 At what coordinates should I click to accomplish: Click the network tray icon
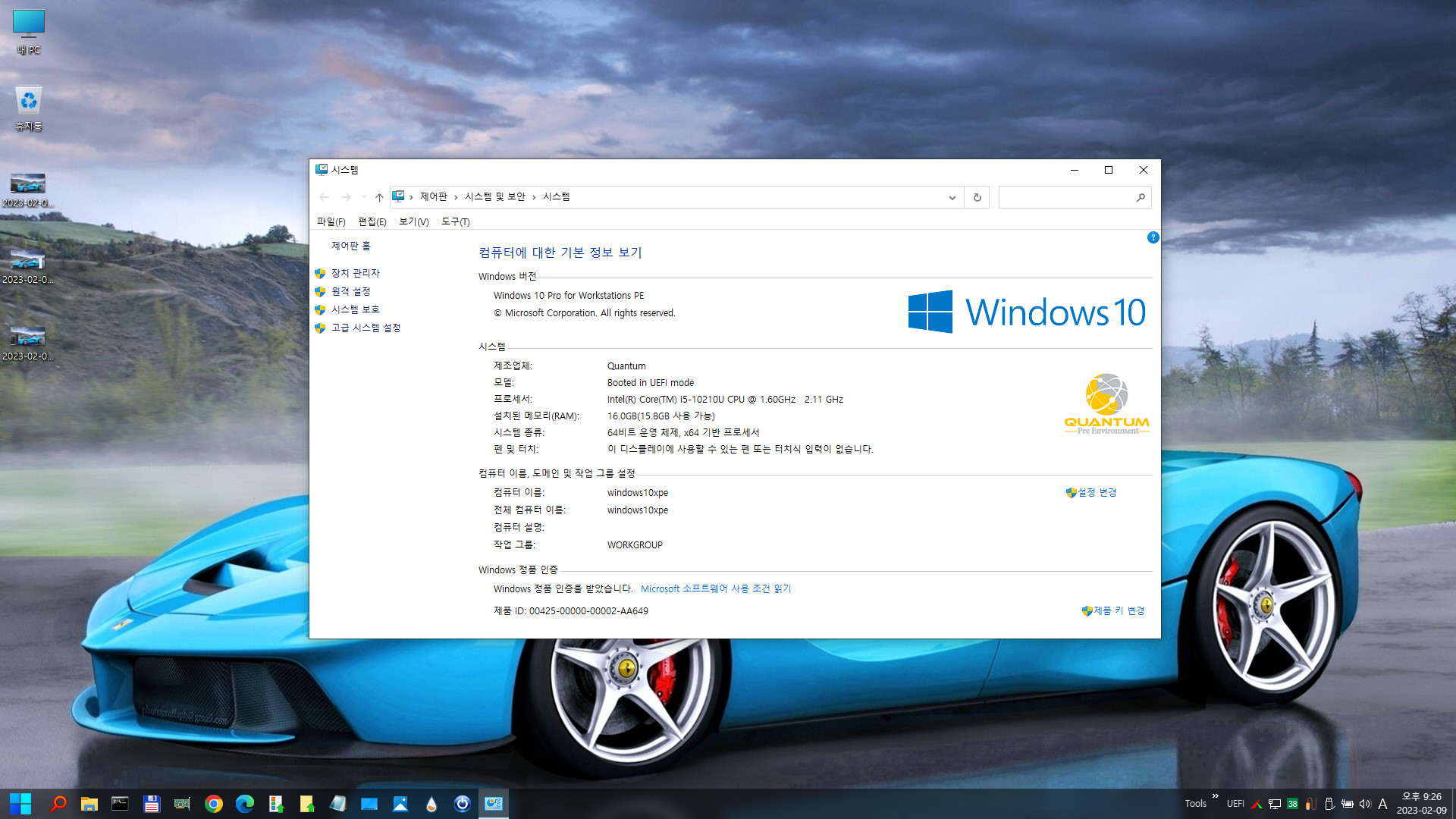1275,804
